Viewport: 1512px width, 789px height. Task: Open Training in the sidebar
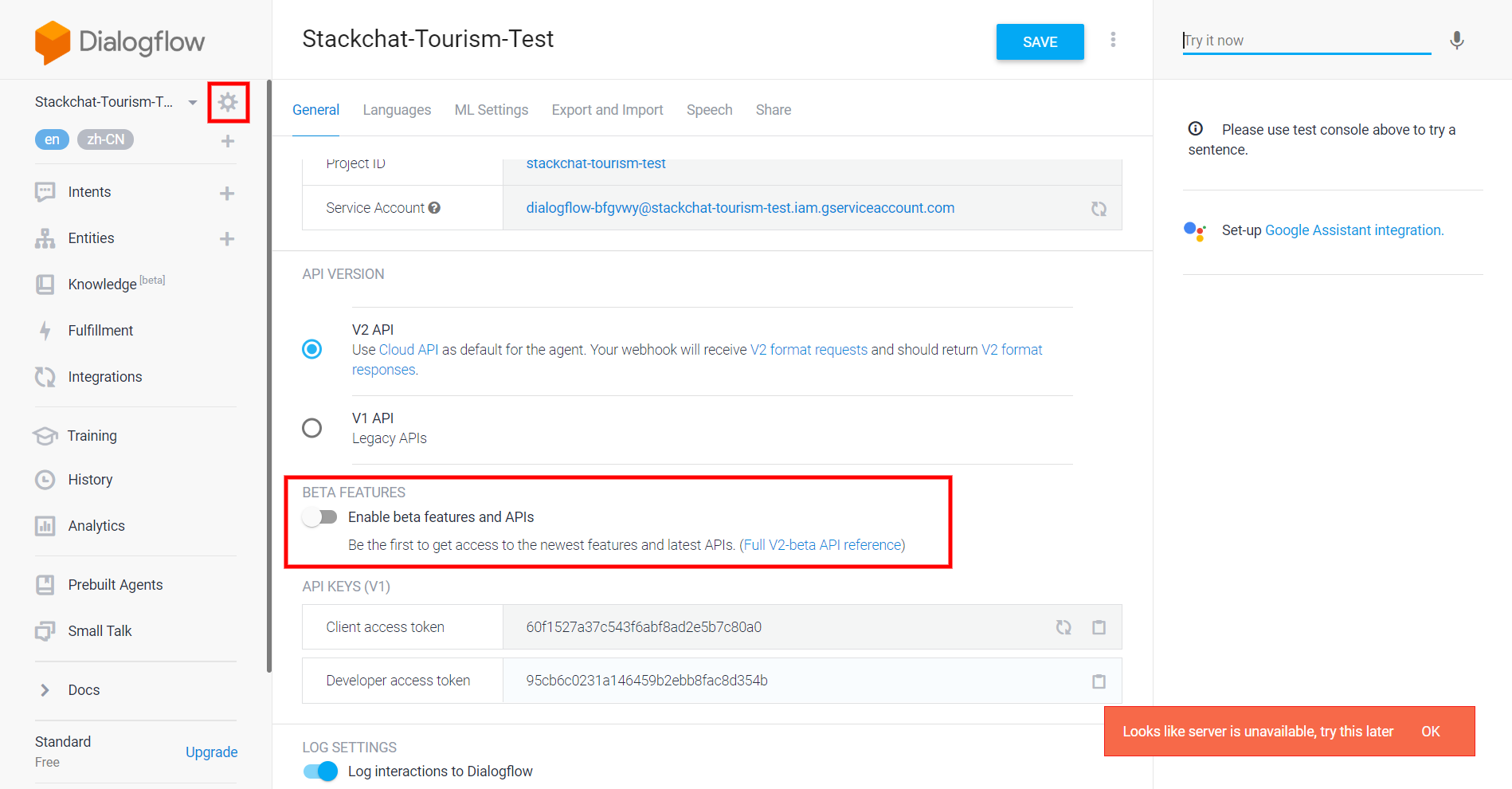[x=92, y=436]
